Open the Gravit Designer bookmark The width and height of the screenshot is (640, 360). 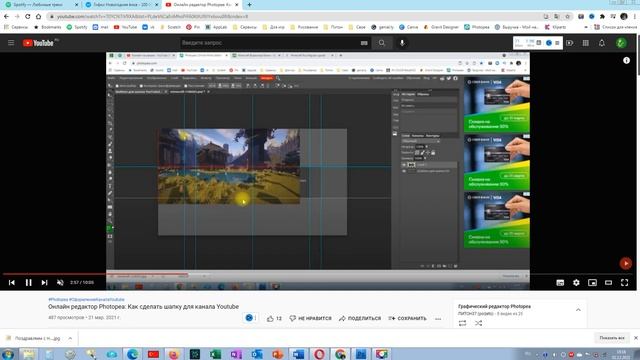pos(441,27)
